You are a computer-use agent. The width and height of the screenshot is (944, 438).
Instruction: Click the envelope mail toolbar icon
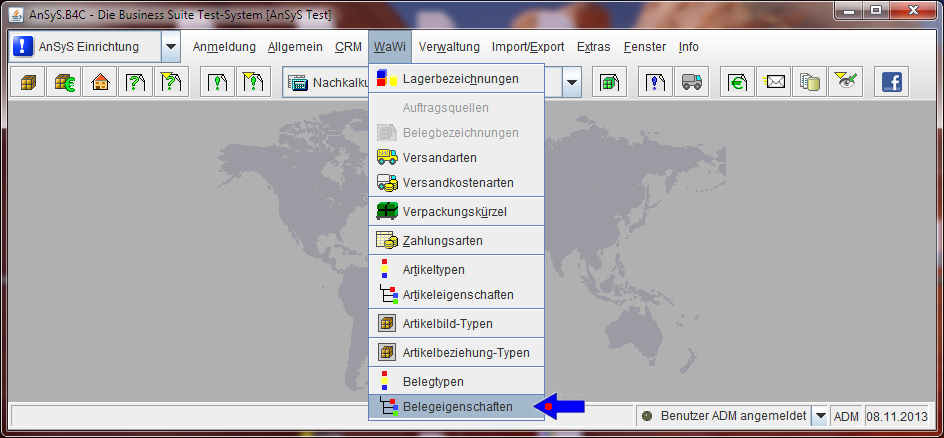774,83
